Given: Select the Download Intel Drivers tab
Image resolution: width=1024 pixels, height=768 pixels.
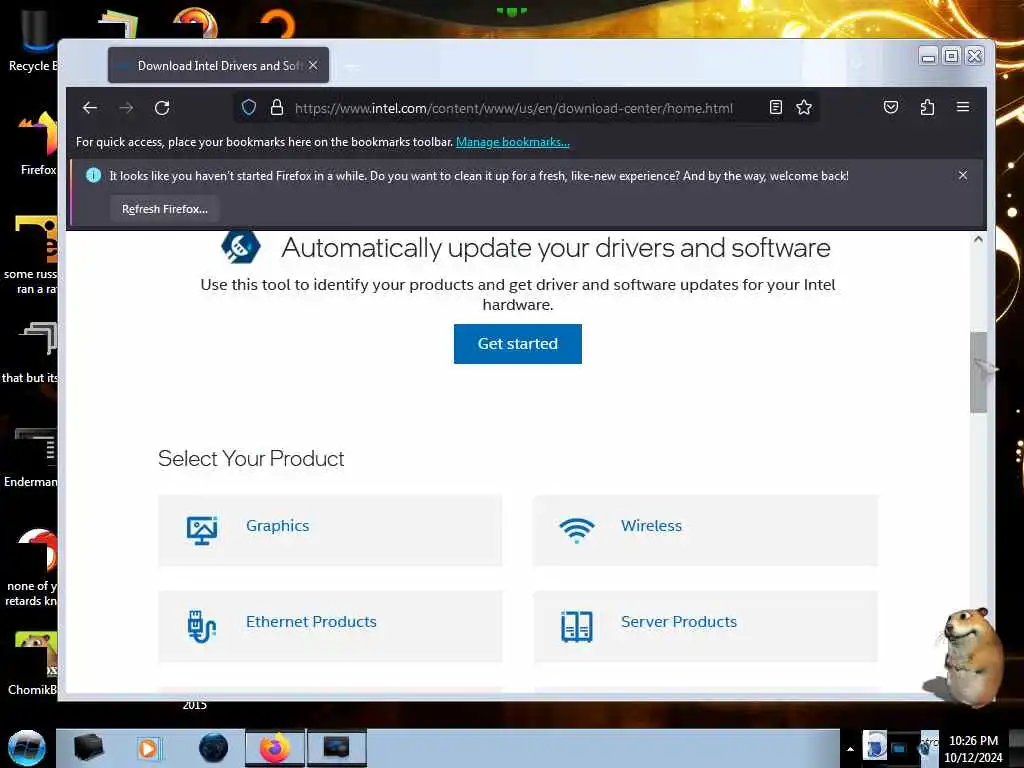Looking at the screenshot, I should 219,65.
